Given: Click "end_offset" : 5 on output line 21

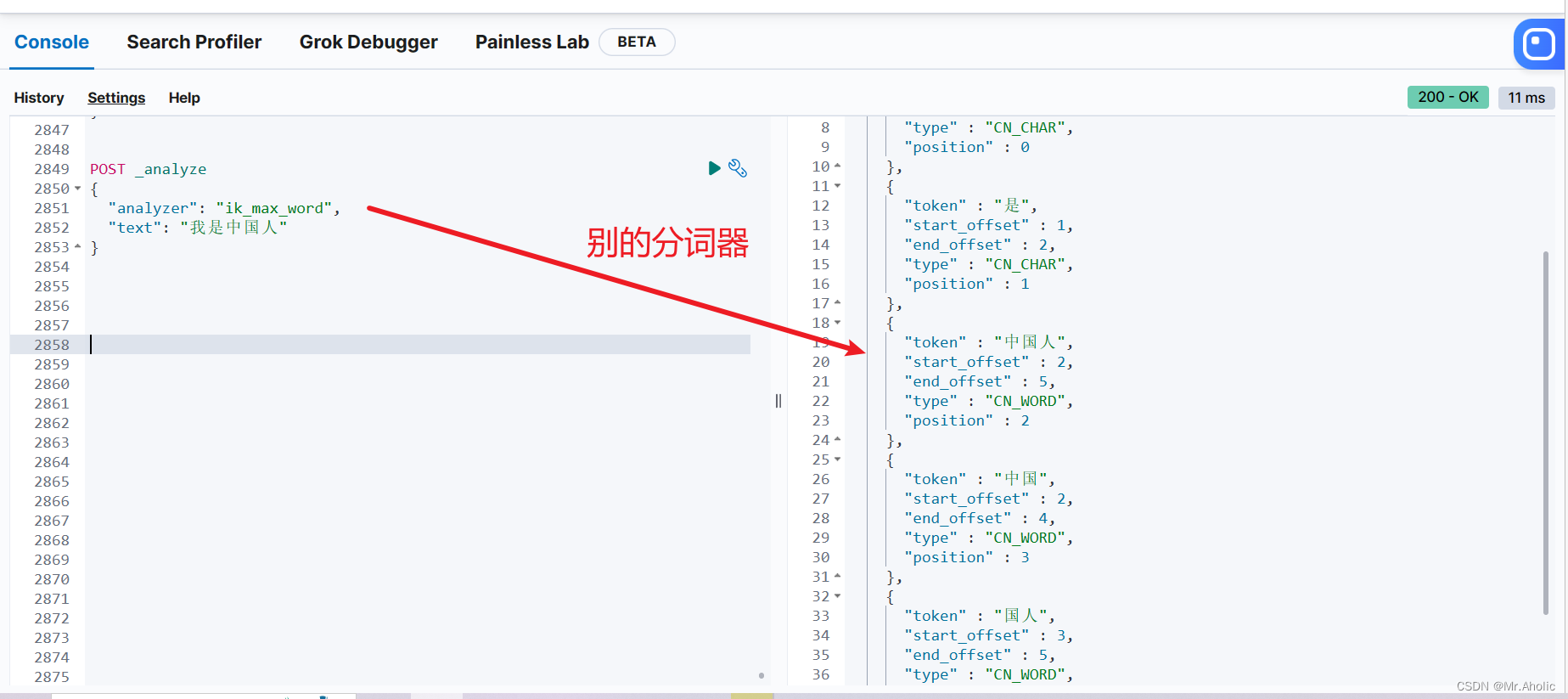Looking at the screenshot, I should coord(980,381).
